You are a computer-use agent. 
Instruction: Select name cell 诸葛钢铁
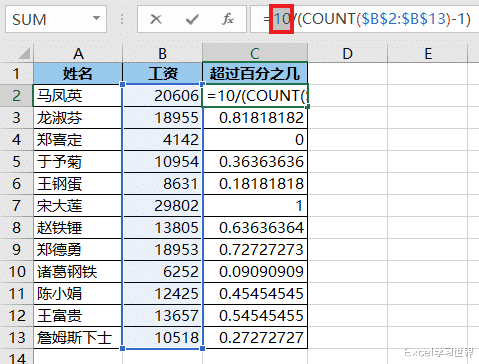pyautogui.click(x=78, y=272)
